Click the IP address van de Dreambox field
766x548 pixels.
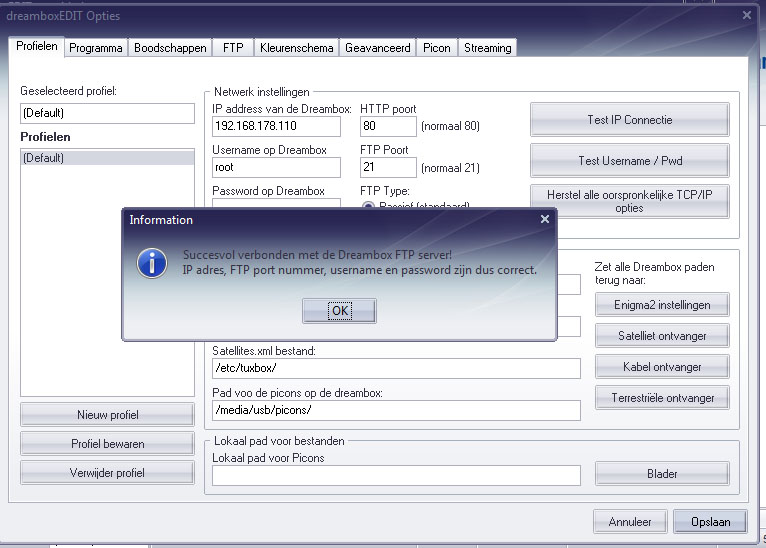point(277,126)
